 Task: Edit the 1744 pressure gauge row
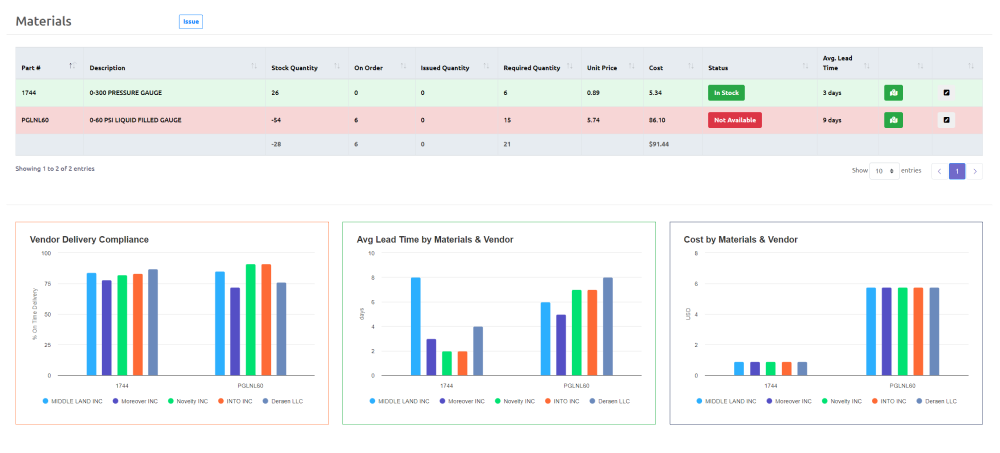point(946,93)
